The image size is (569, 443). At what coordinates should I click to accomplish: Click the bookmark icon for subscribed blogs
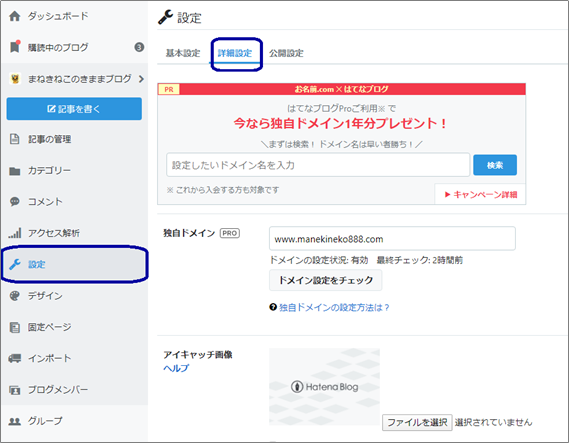click(15, 47)
